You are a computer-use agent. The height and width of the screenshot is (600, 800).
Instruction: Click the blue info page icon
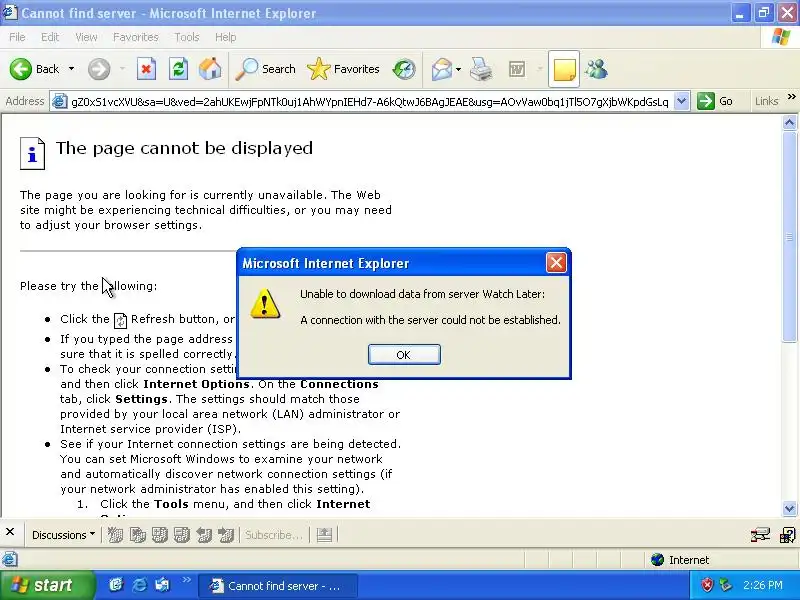pos(32,153)
